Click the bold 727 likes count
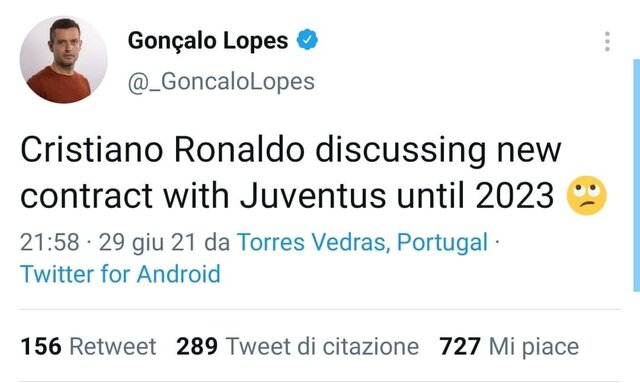The width and height of the screenshot is (640, 383). tap(460, 346)
